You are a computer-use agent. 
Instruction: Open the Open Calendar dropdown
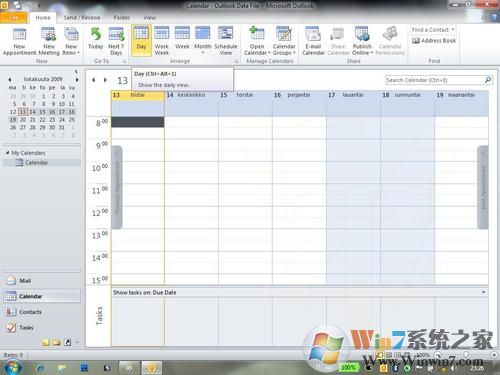pyautogui.click(x=257, y=41)
